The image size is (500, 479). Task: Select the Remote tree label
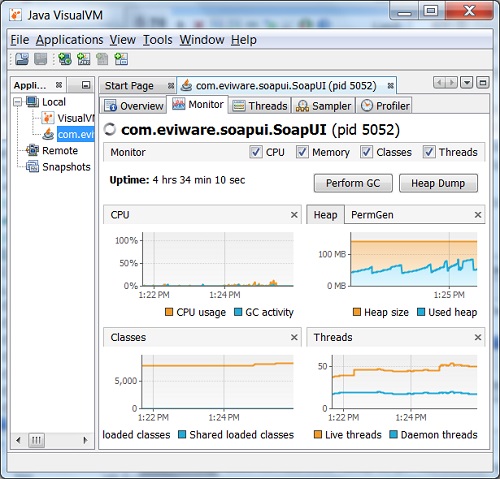(60, 150)
